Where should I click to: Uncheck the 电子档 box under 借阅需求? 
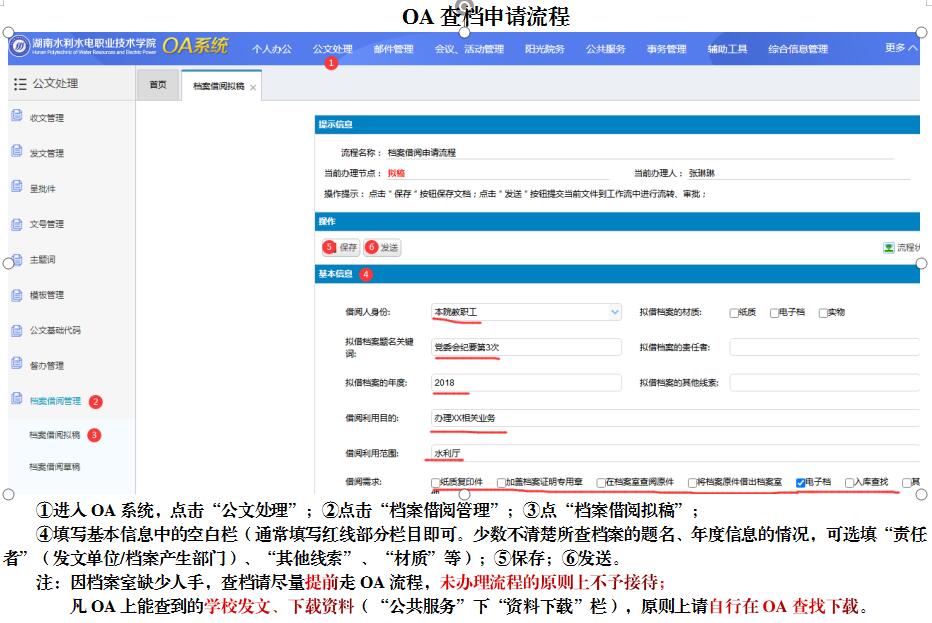click(x=800, y=483)
